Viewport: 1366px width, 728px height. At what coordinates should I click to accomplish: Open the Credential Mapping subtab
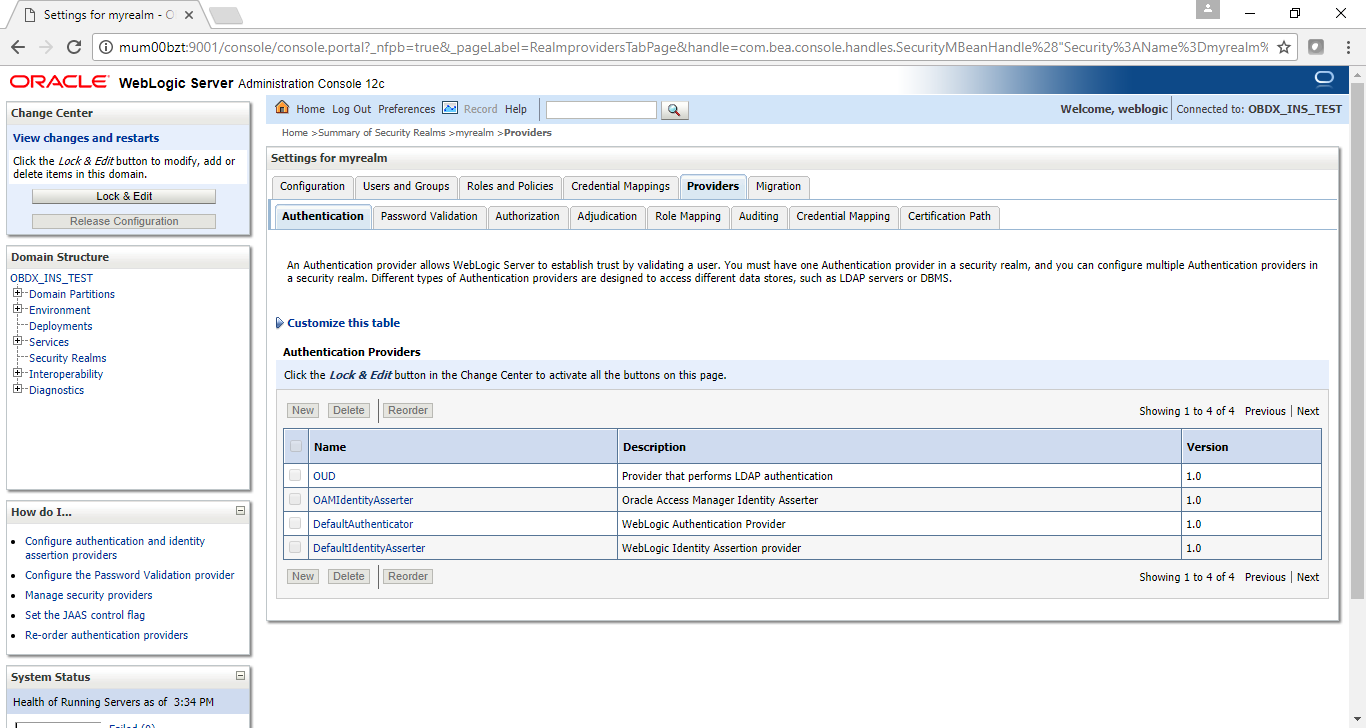click(843, 216)
